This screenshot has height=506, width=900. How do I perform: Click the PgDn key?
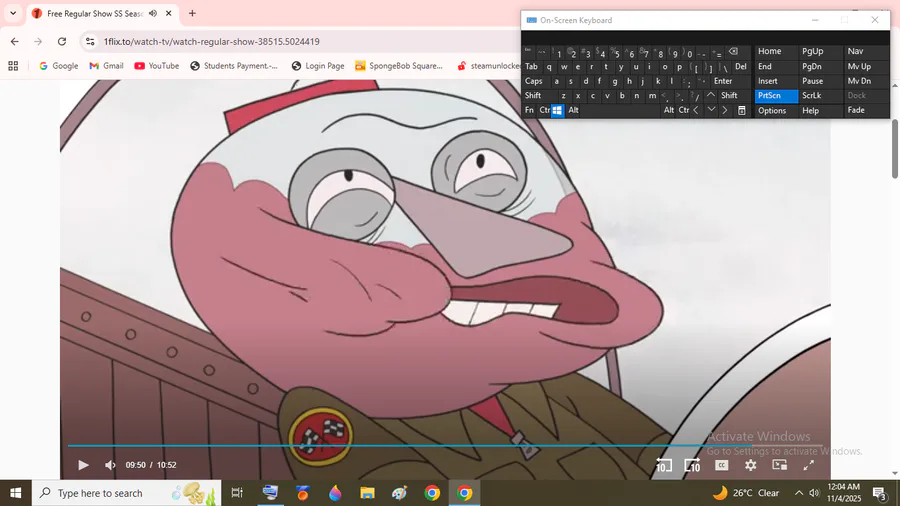click(820, 67)
